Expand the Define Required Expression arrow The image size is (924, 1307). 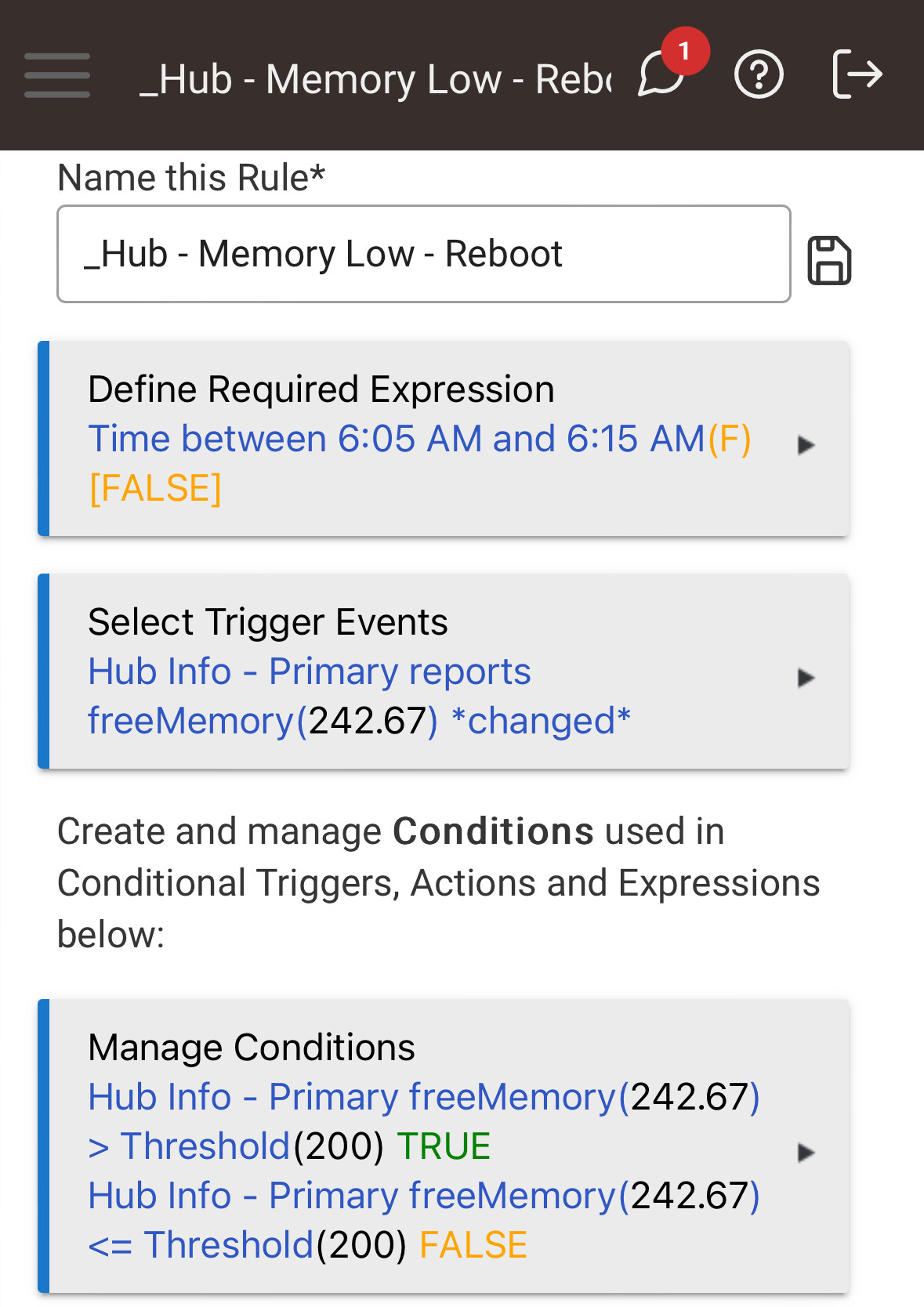(806, 445)
